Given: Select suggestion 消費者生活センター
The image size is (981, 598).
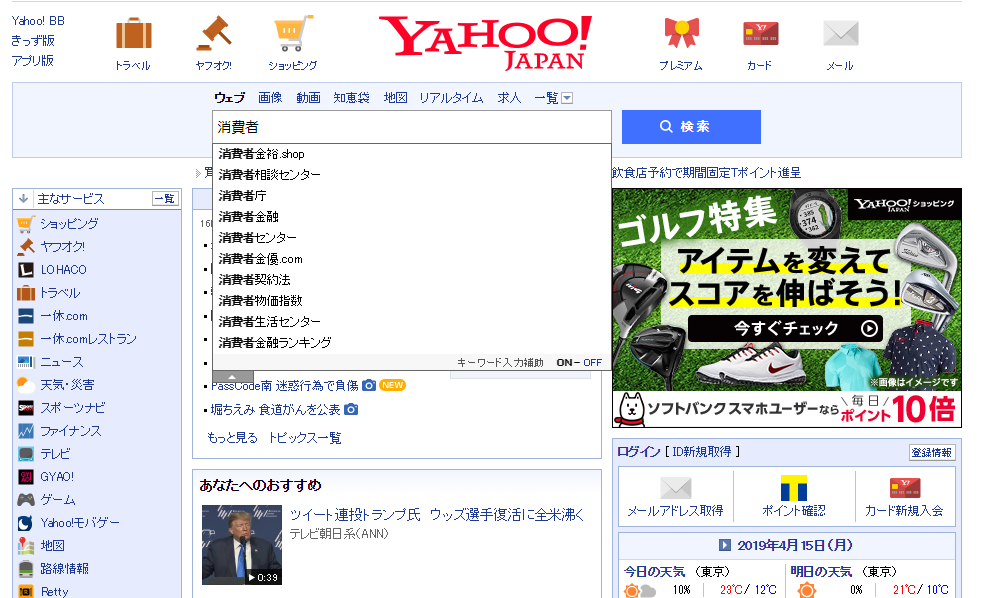Looking at the screenshot, I should click(x=412, y=322).
